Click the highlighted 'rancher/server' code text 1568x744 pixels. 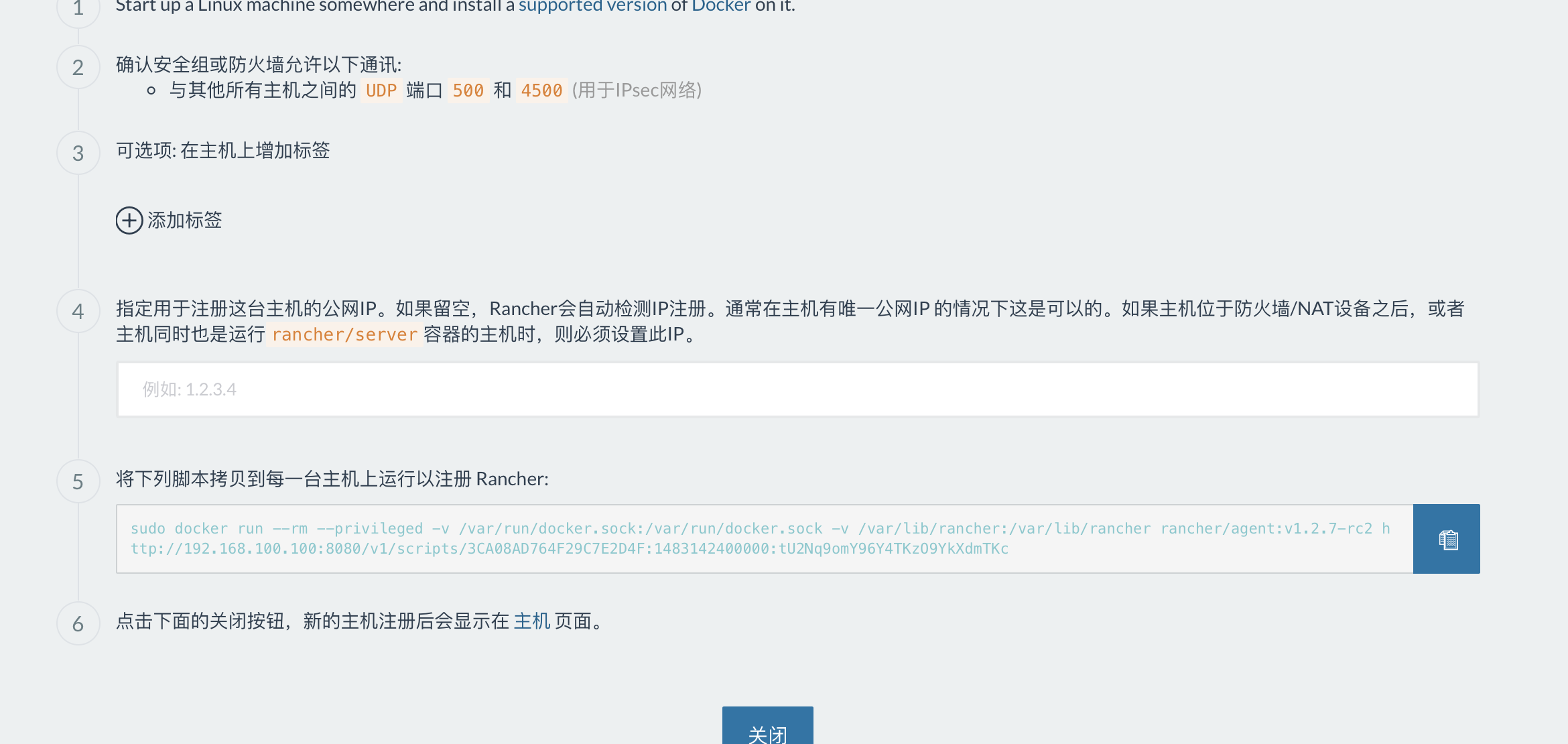click(344, 334)
